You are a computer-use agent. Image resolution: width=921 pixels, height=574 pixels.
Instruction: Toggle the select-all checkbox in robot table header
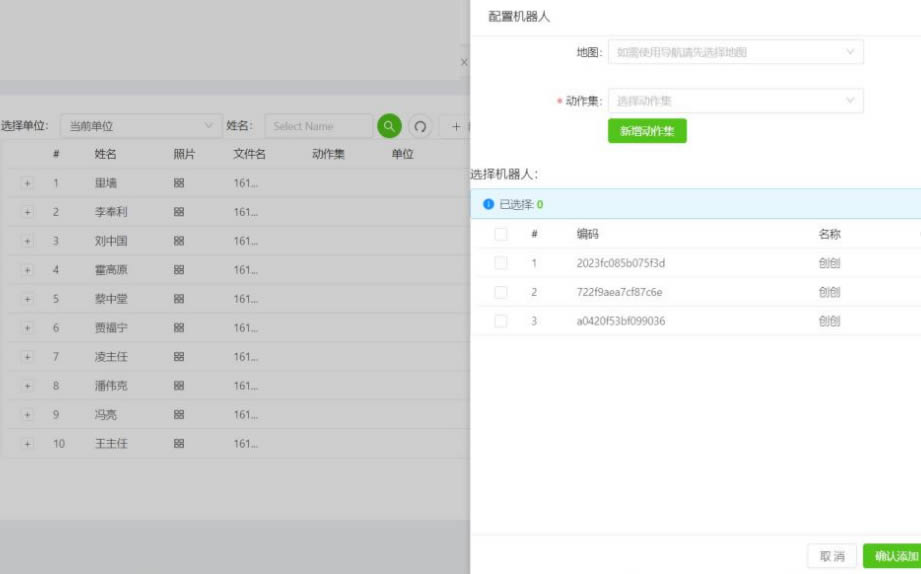tap(501, 234)
